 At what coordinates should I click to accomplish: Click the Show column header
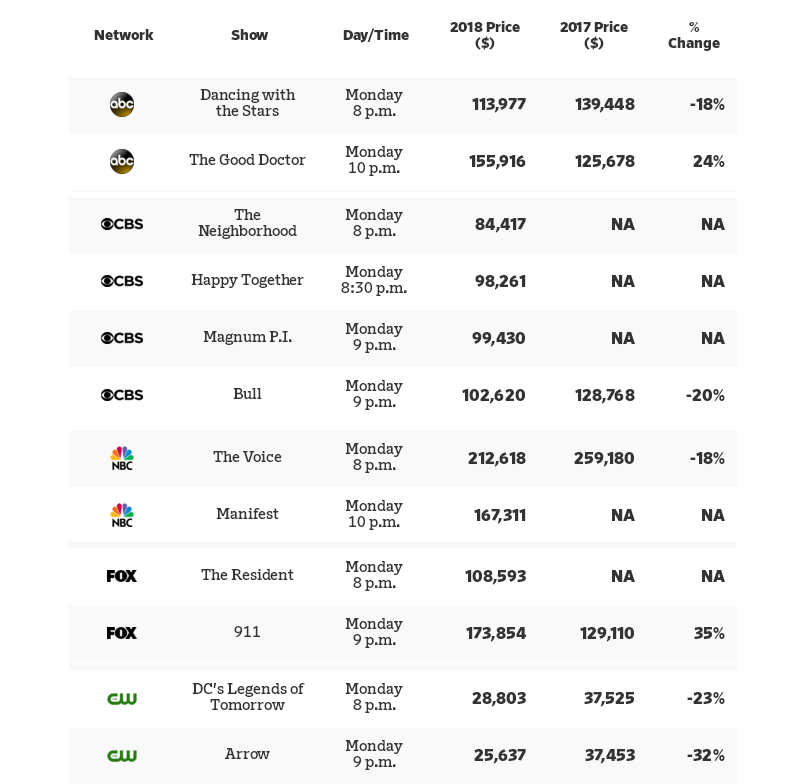pyautogui.click(x=249, y=35)
